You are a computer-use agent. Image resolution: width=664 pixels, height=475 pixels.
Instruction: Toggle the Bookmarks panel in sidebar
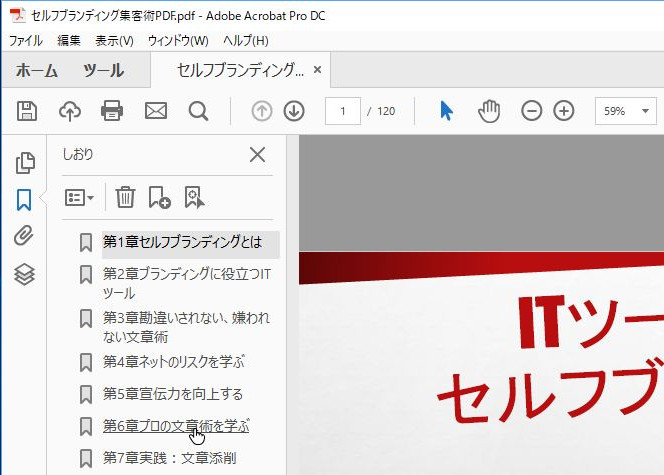pos(25,200)
